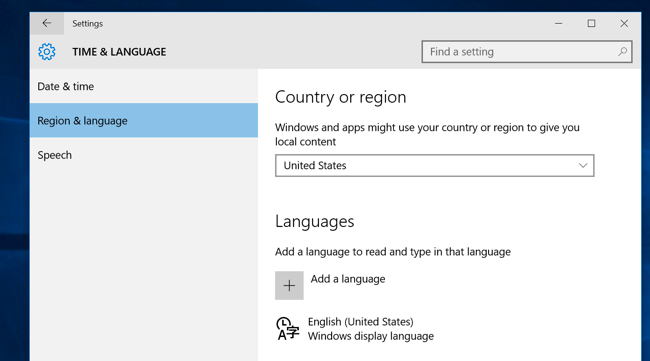The width and height of the screenshot is (650, 361).
Task: Click the Country or region heading
Action: point(341,97)
